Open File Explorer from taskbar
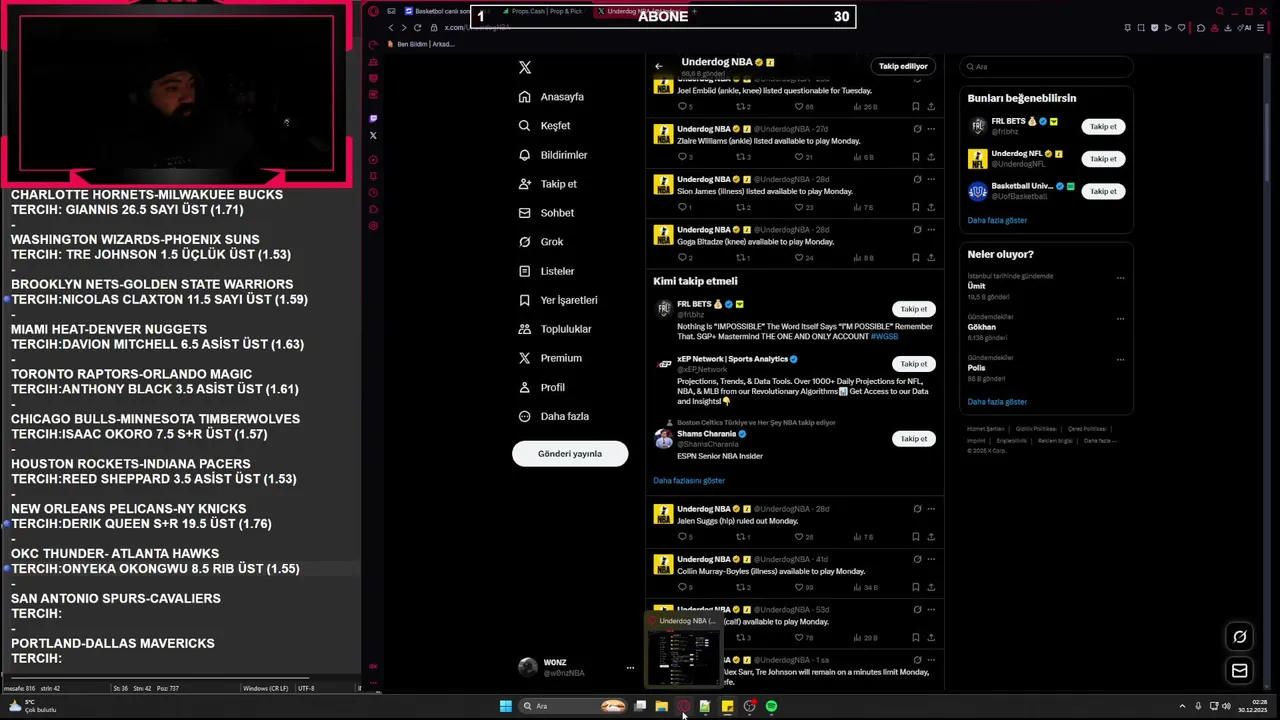The height and width of the screenshot is (720, 1280). tap(661, 706)
